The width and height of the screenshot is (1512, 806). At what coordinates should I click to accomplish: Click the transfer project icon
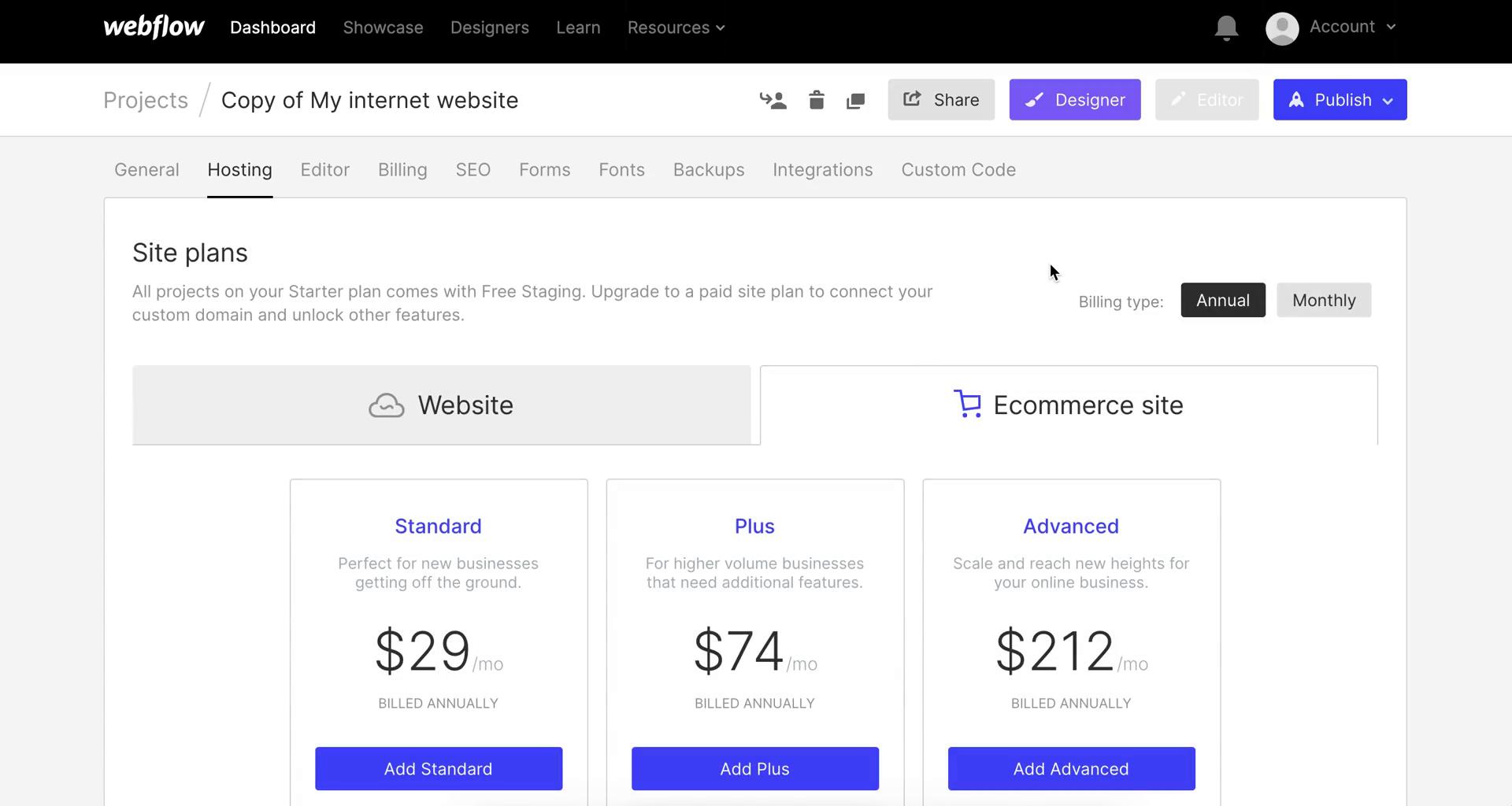coord(773,100)
